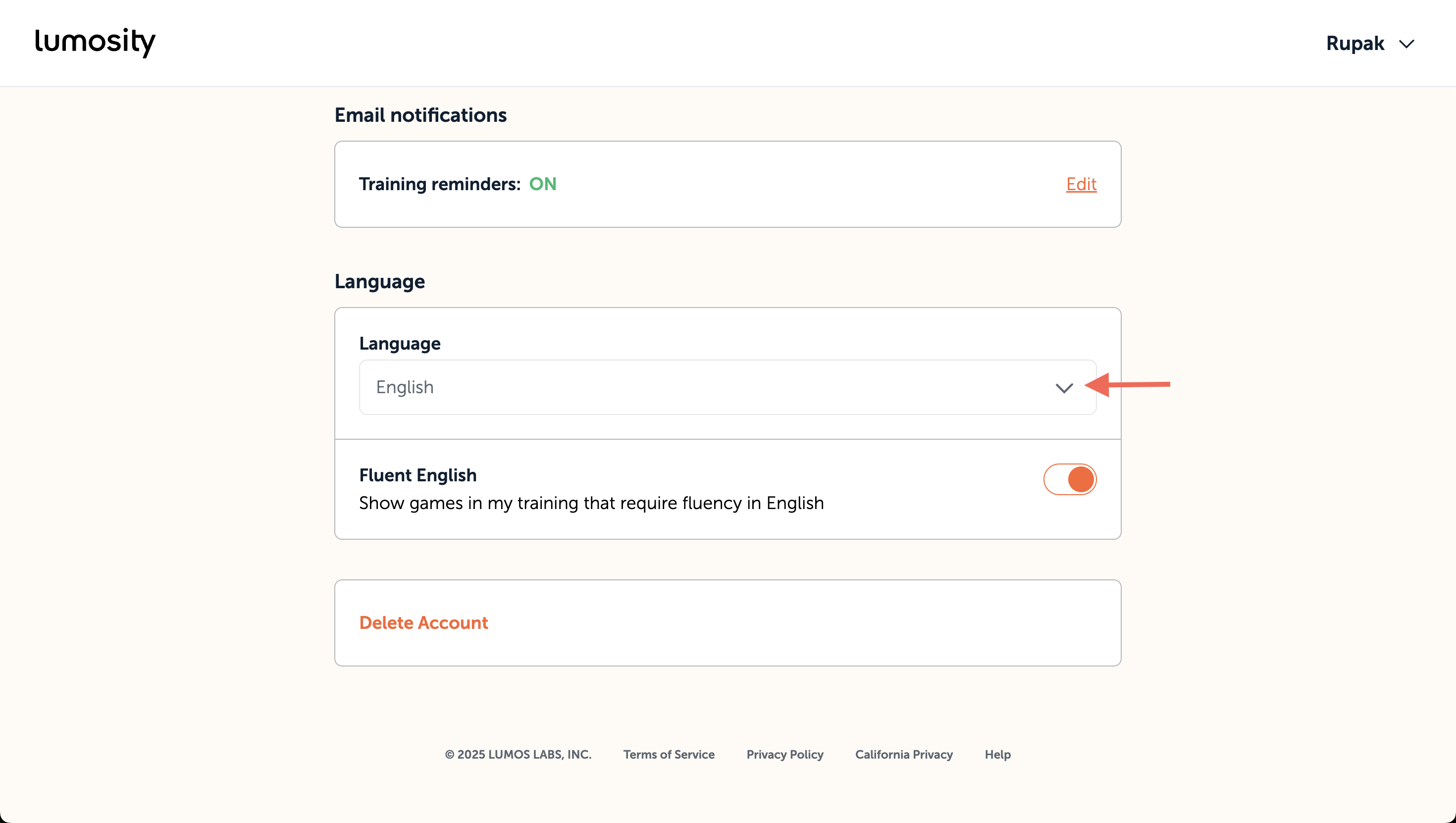View the Privacy Policy
1456x823 pixels.
[784, 754]
